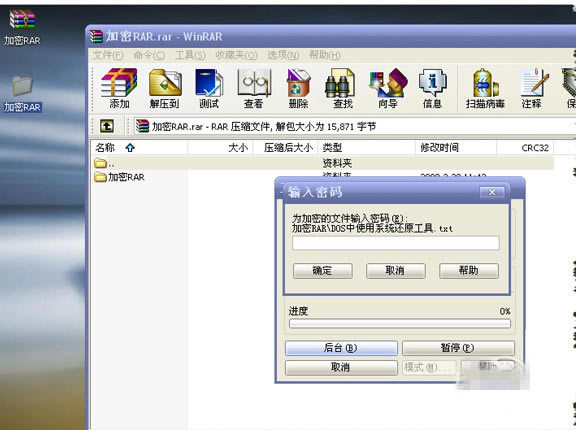Click the Extract To (解压到) toolbar icon
576x430 pixels.
click(165, 88)
